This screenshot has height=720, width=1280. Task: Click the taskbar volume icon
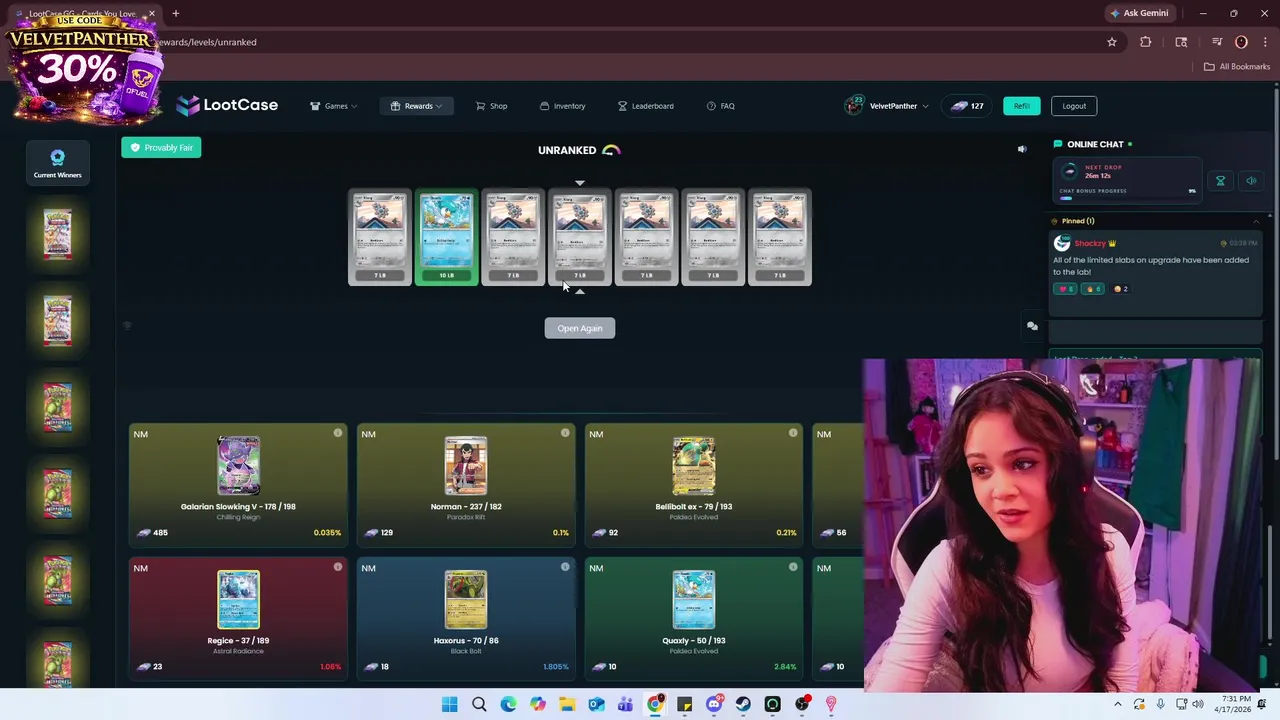click(x=1198, y=704)
